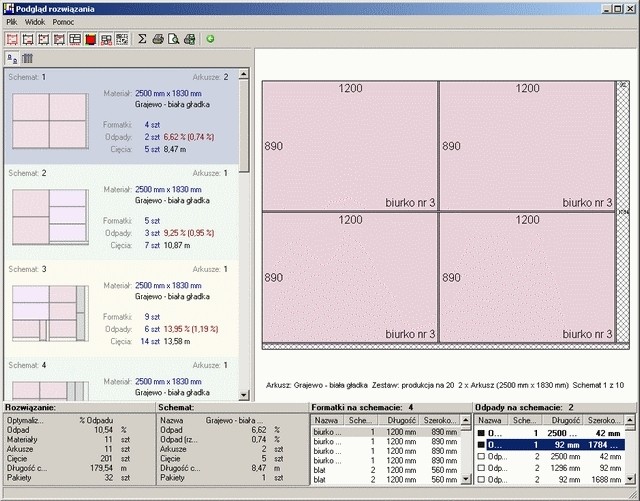Sort Odpady table by Sche... column
The height and width of the screenshot is (501, 640).
tap(525, 420)
